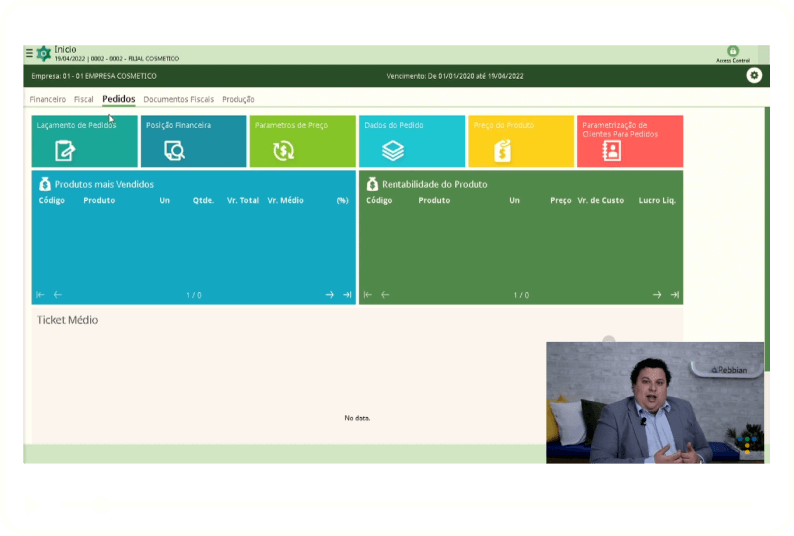
Task: Go to first page in Rentabilidade do Produto
Action: [x=368, y=295]
